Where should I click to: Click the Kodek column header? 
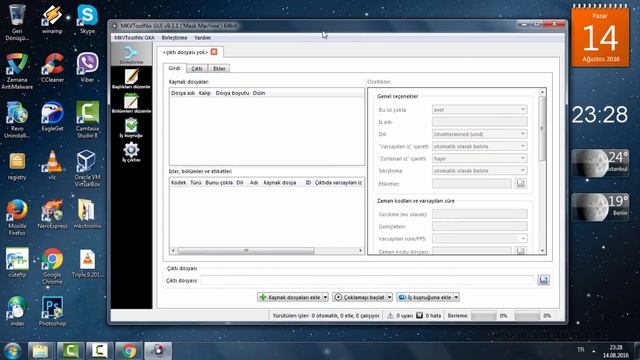click(178, 182)
